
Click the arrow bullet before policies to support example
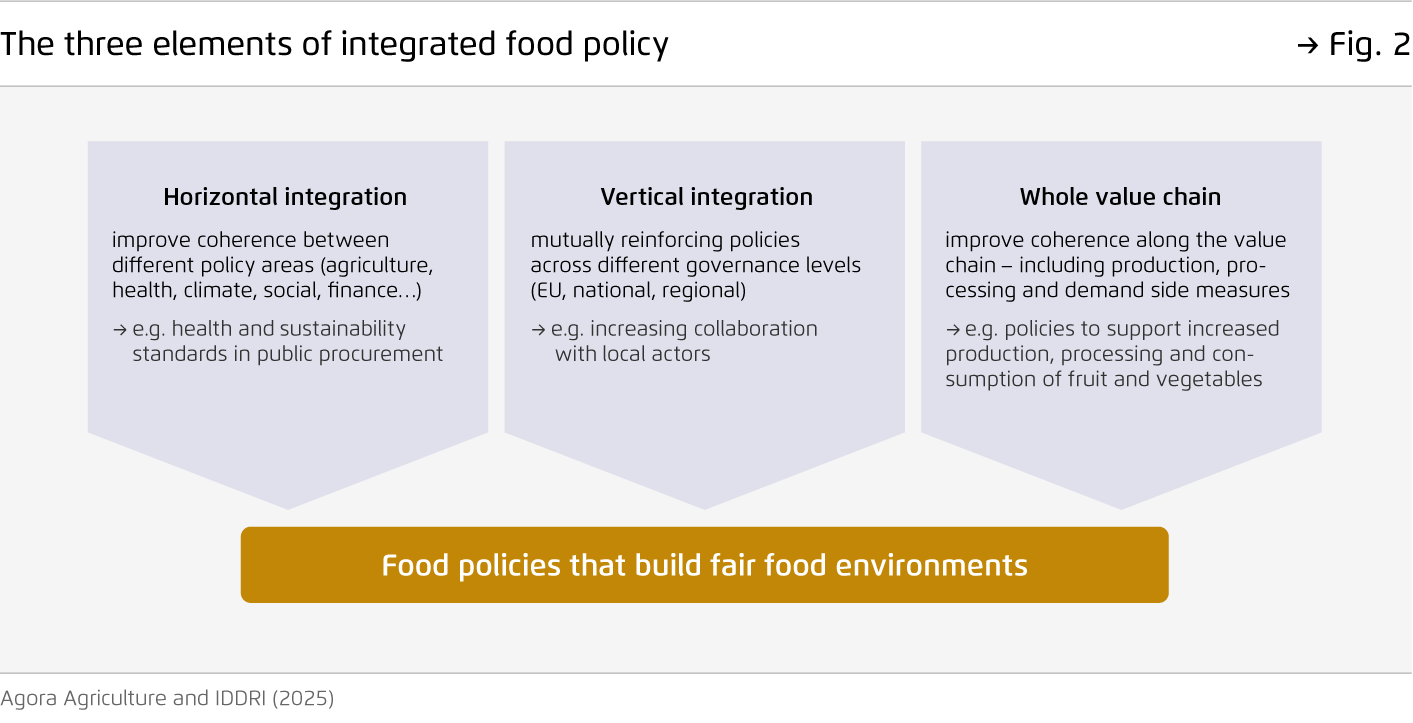pyautogui.click(x=953, y=329)
